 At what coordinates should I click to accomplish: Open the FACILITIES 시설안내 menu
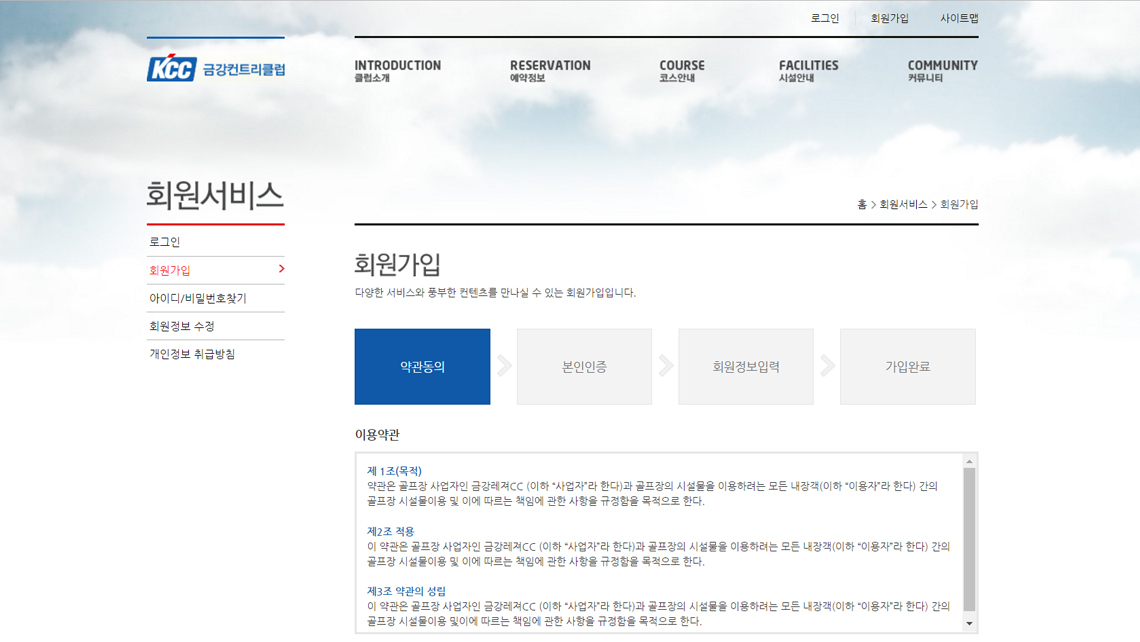pyautogui.click(x=808, y=70)
